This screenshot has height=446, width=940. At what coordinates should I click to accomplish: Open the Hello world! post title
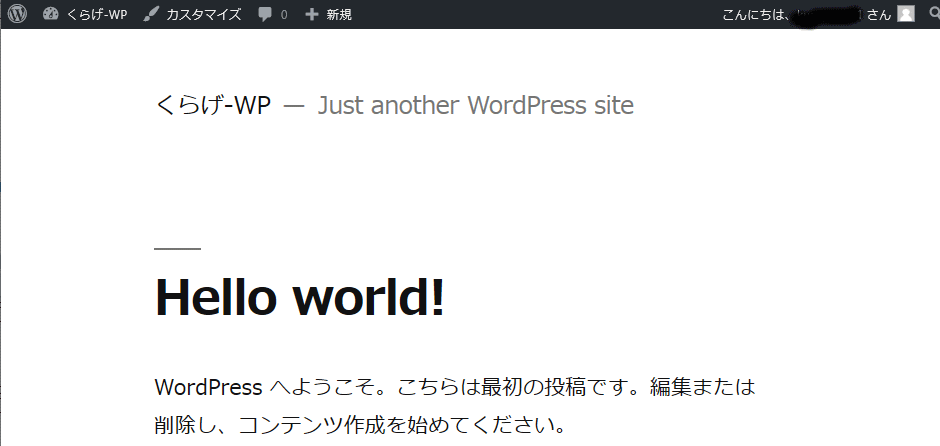click(300, 296)
